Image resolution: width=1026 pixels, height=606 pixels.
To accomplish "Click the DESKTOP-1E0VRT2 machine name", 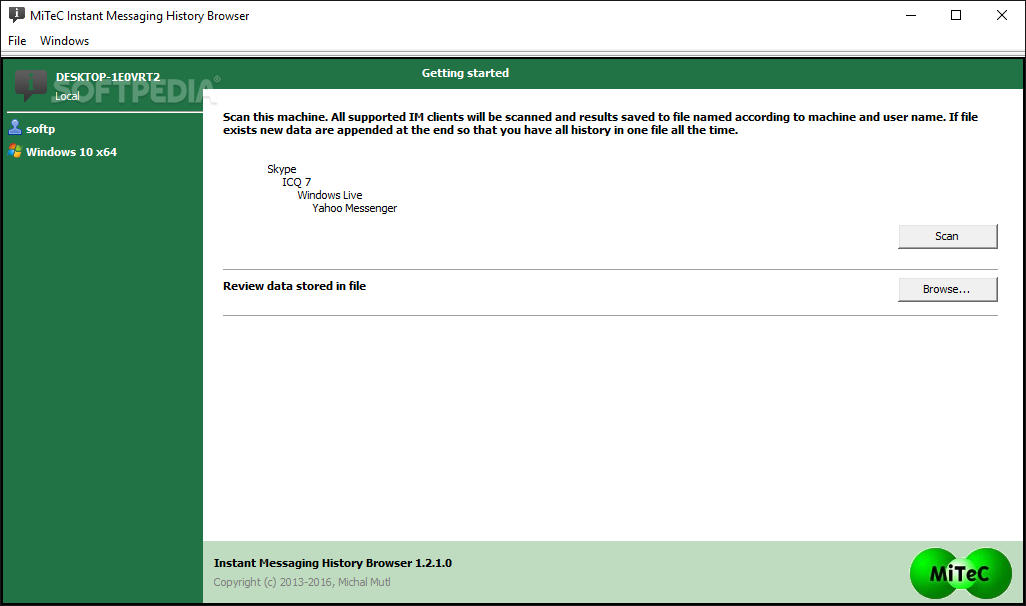I will (x=108, y=77).
